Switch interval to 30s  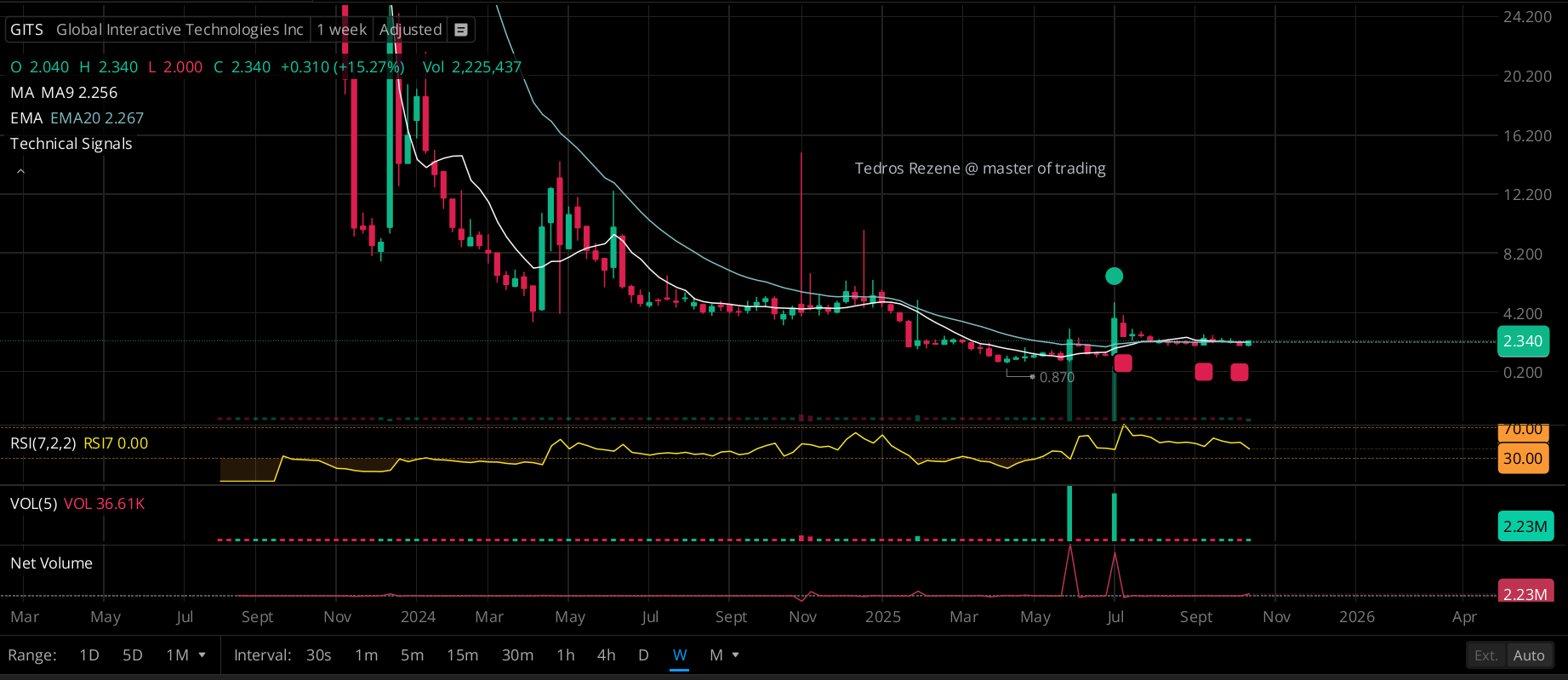tap(319, 654)
